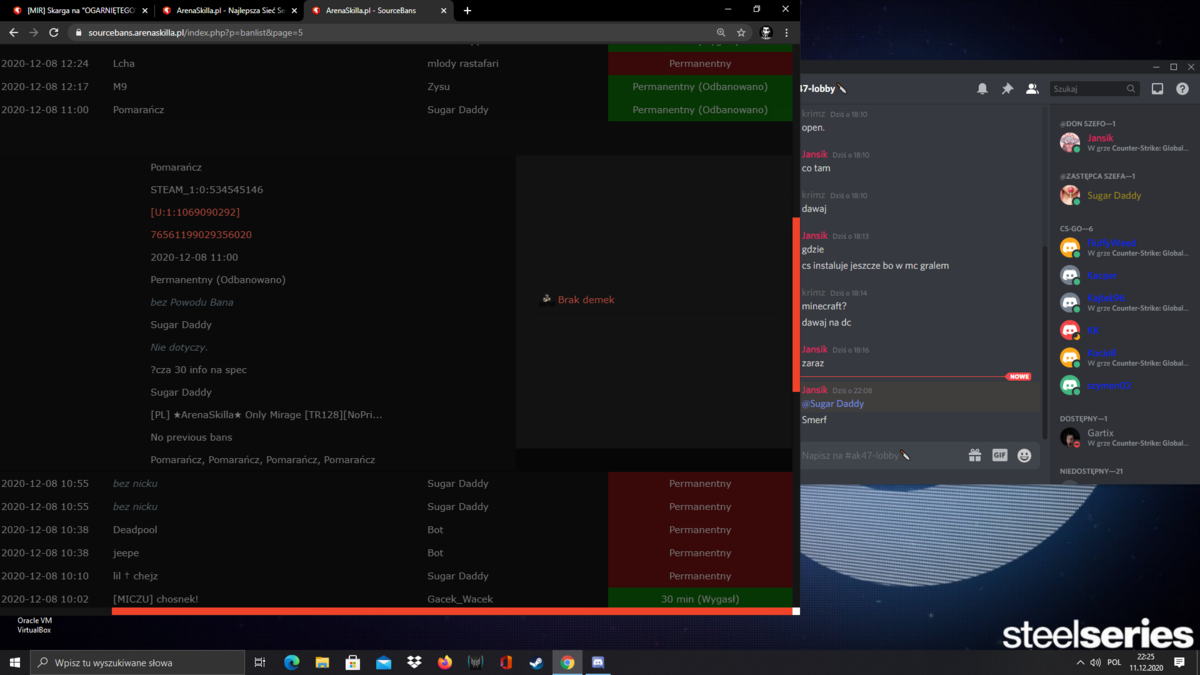This screenshot has width=1200, height=675.
Task: Open a new Chrome tab
Action: tap(467, 10)
